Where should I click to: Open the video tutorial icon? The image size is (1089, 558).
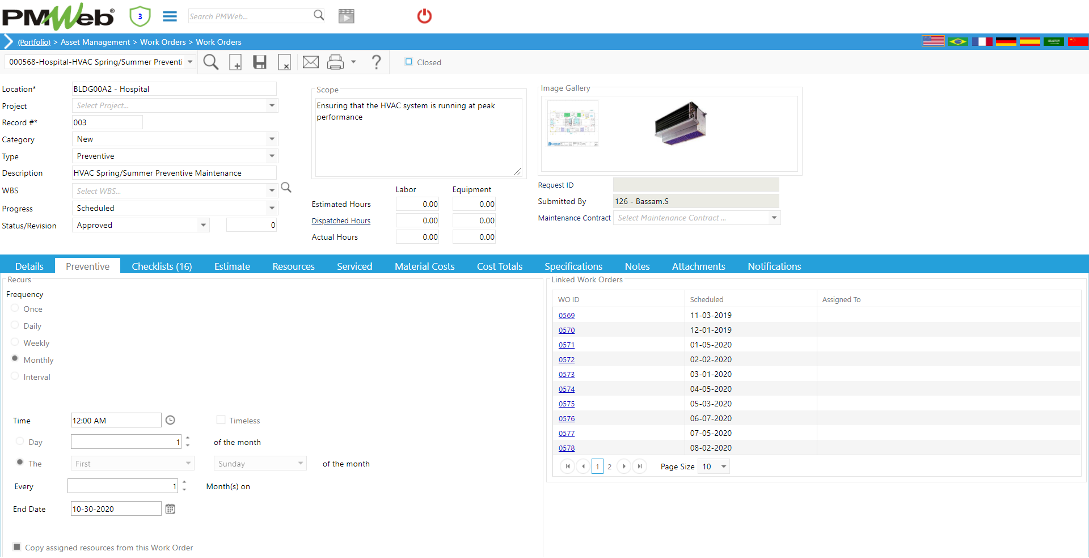pyautogui.click(x=346, y=16)
